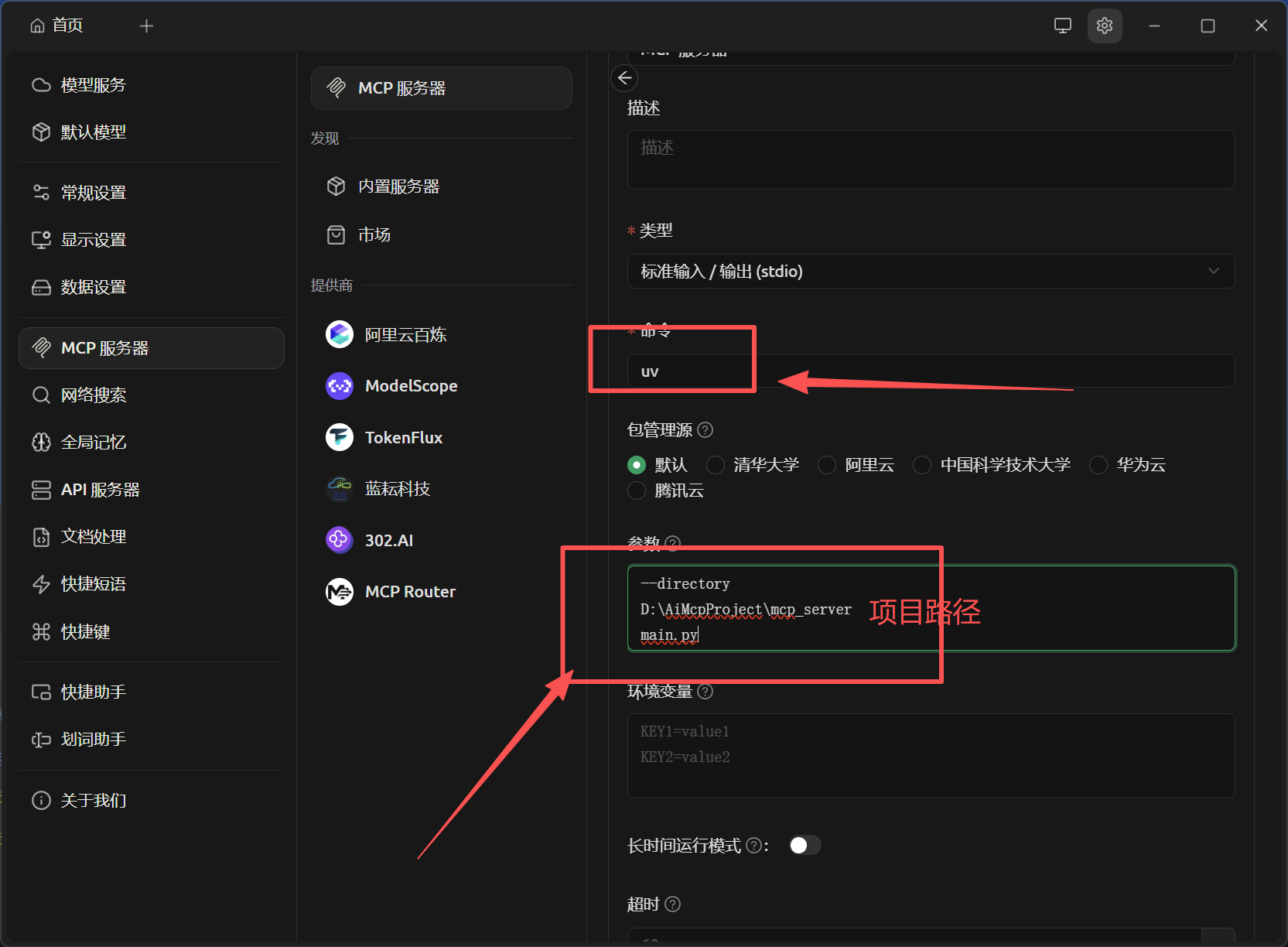Click the 文档处理 file icon
Image resolution: width=1288 pixels, height=947 pixels.
click(x=41, y=537)
